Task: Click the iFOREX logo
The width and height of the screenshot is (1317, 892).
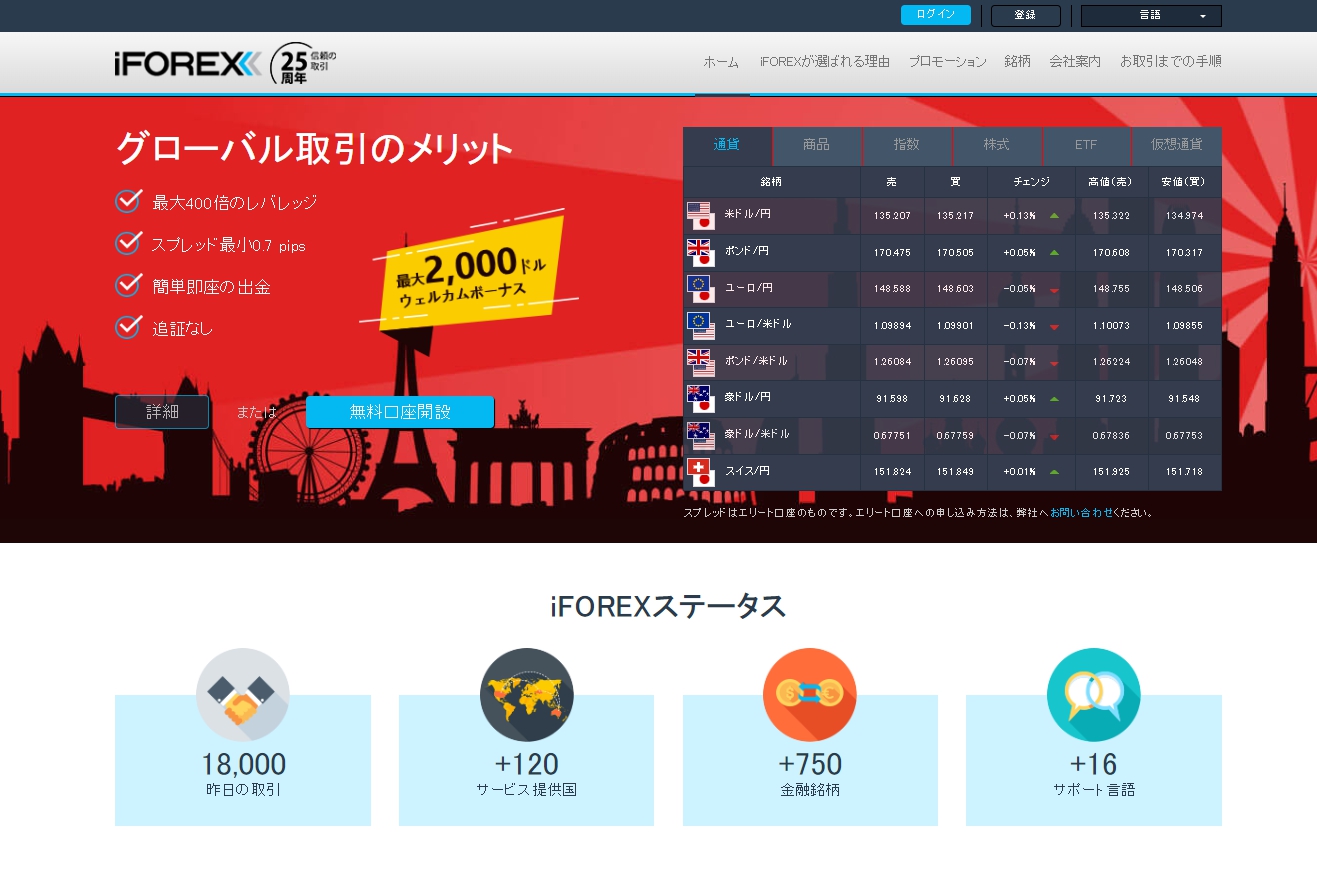Action: (x=188, y=63)
